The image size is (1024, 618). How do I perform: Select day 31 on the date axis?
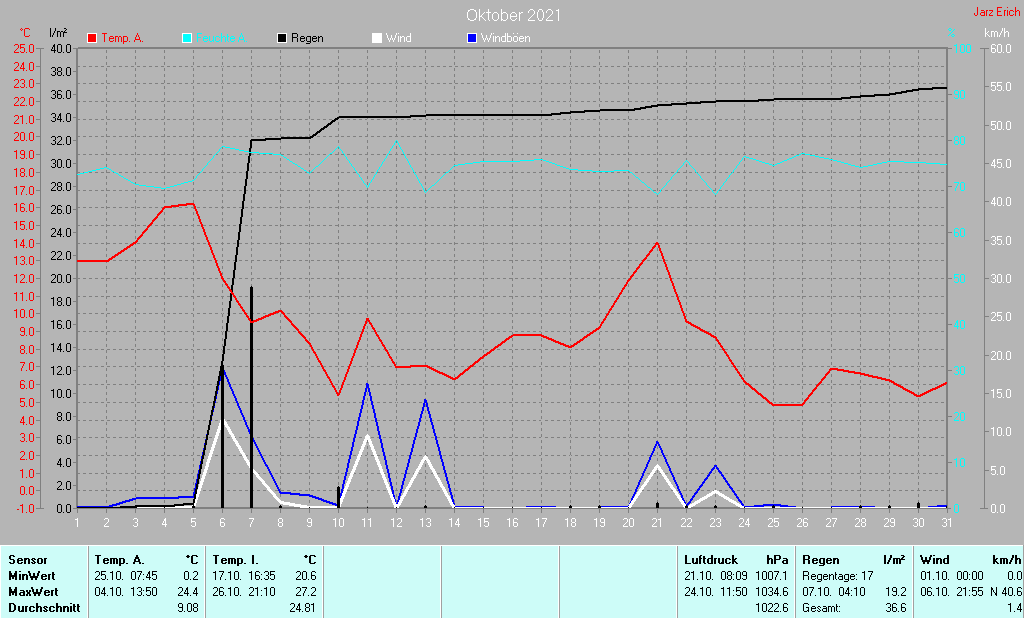pos(947,523)
